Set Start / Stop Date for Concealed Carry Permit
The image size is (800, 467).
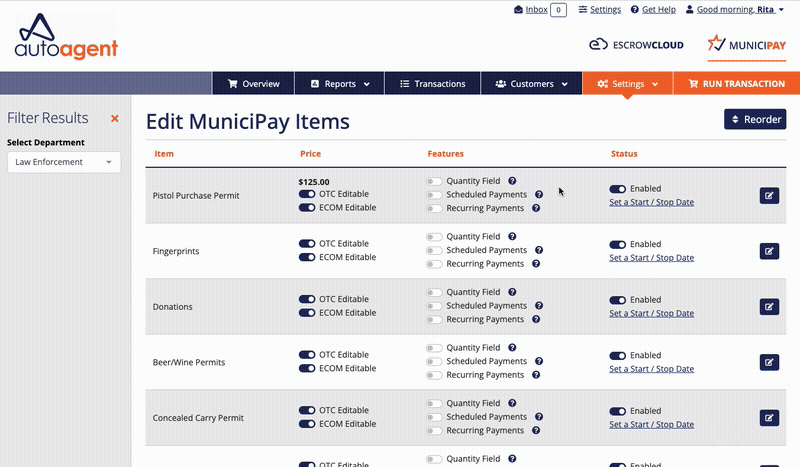tap(652, 425)
